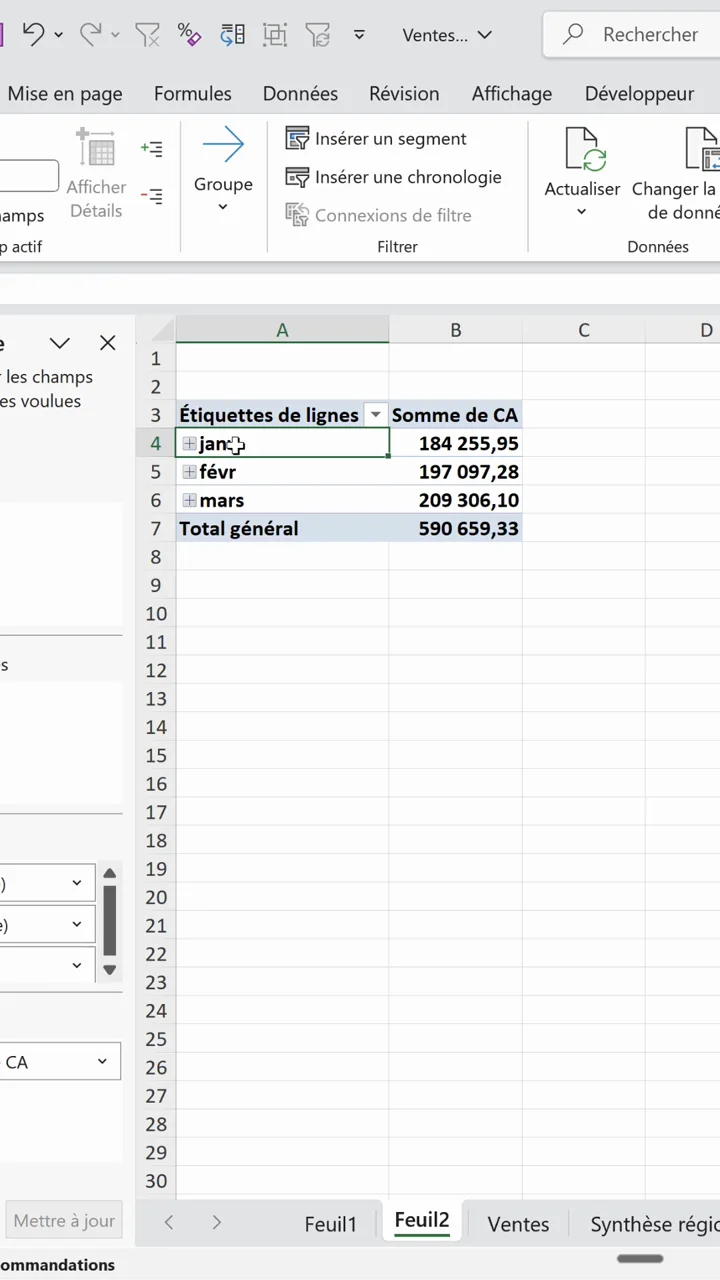Click the Afficher Détails table icon
The image size is (720, 1280).
(96, 148)
